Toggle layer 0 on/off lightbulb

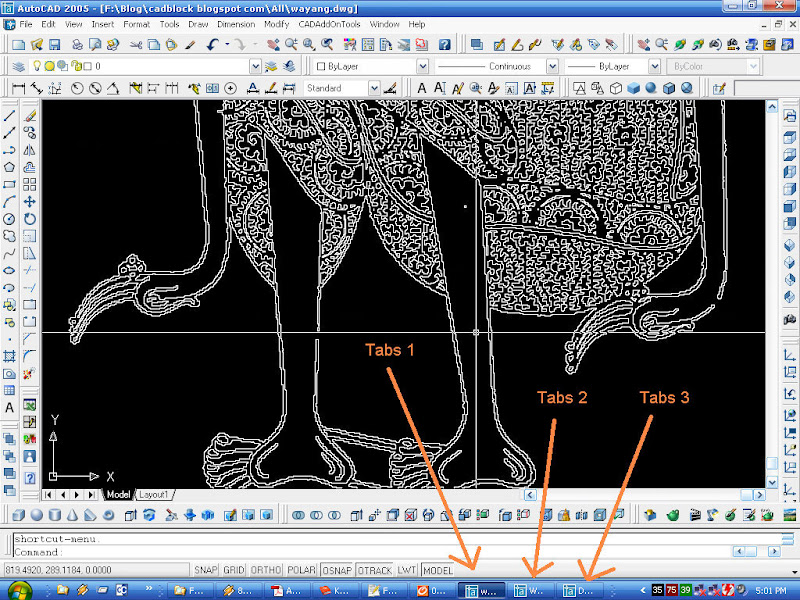pyautogui.click(x=37, y=66)
